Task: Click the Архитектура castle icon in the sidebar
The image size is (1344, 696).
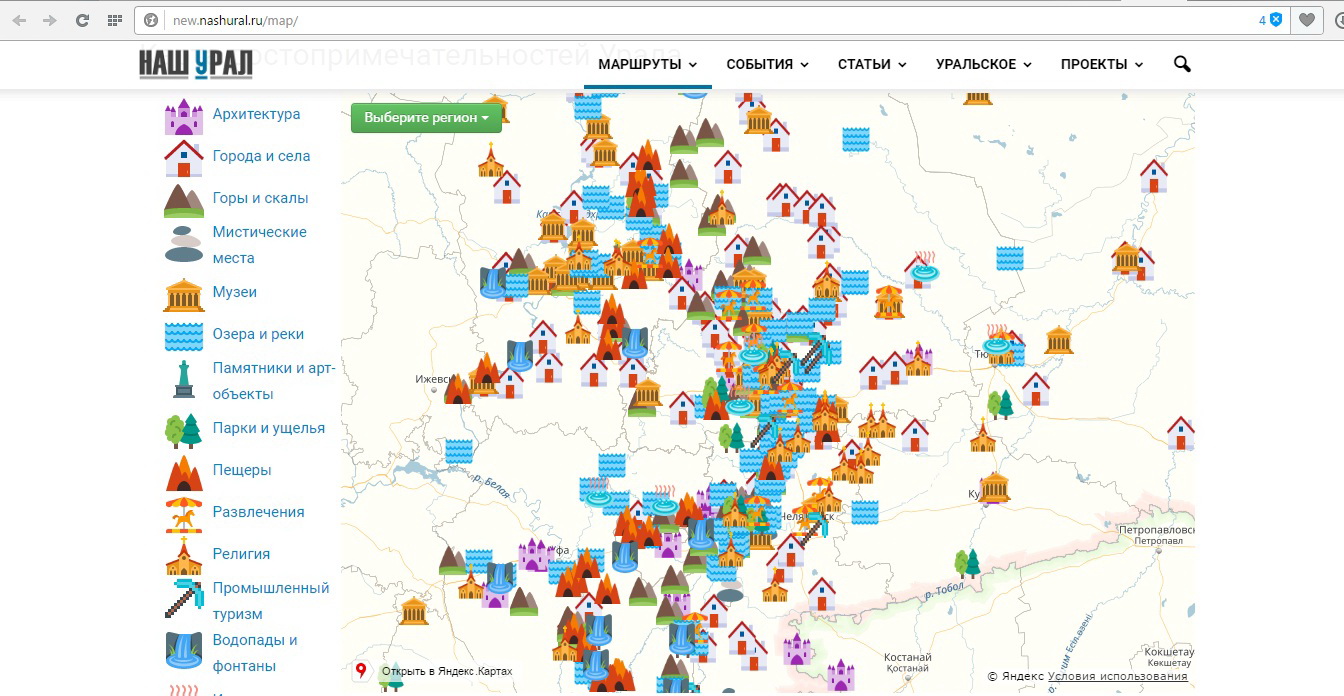Action: coord(184,116)
